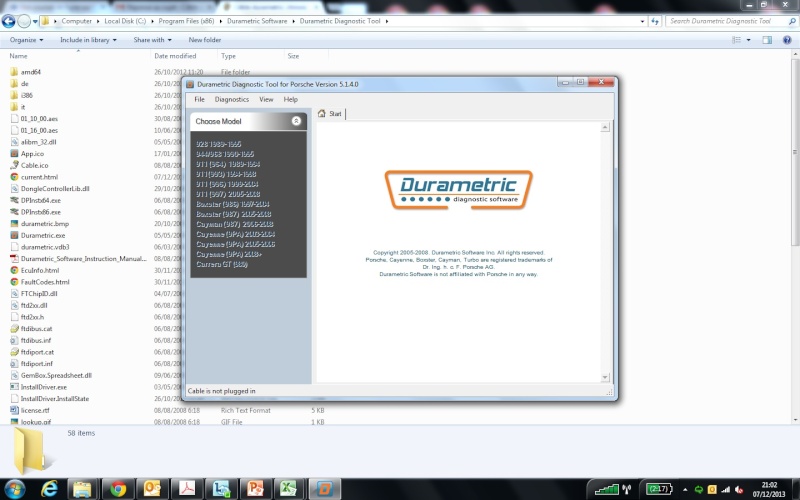The height and width of the screenshot is (500, 800).
Task: Open the Organize dropdown
Action: click(x=26, y=40)
